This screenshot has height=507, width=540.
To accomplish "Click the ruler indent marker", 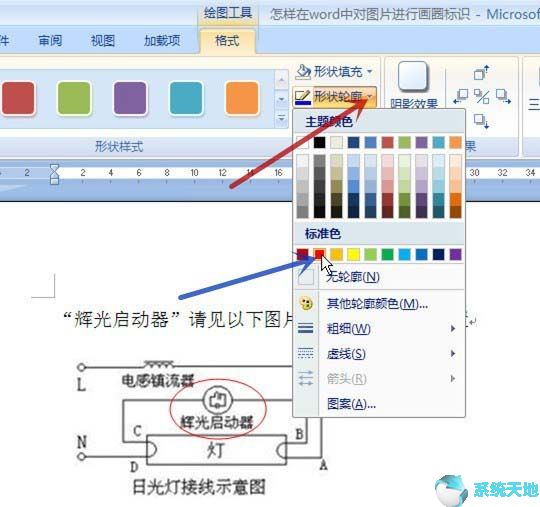I will [x=54, y=174].
